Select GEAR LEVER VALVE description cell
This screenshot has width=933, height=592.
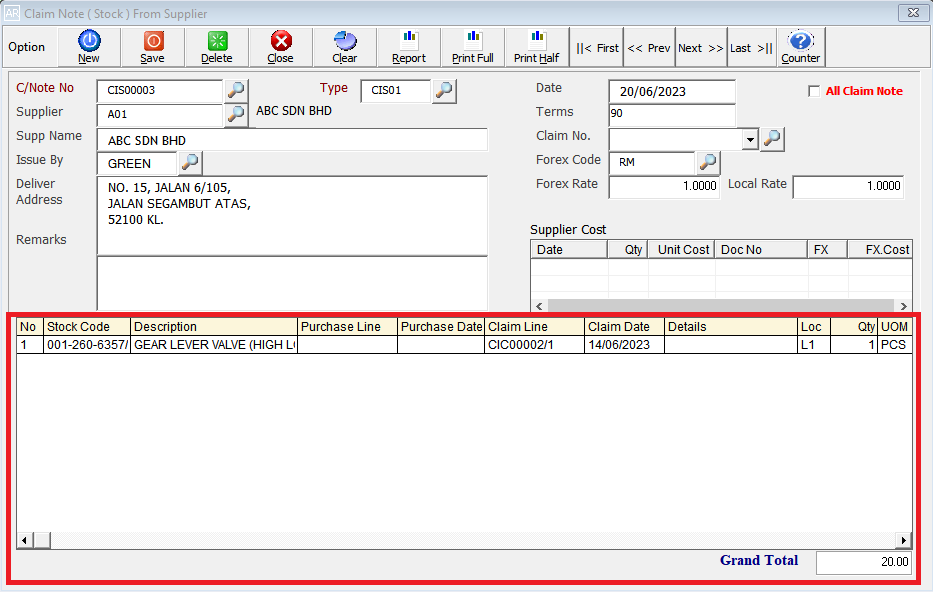(x=214, y=344)
